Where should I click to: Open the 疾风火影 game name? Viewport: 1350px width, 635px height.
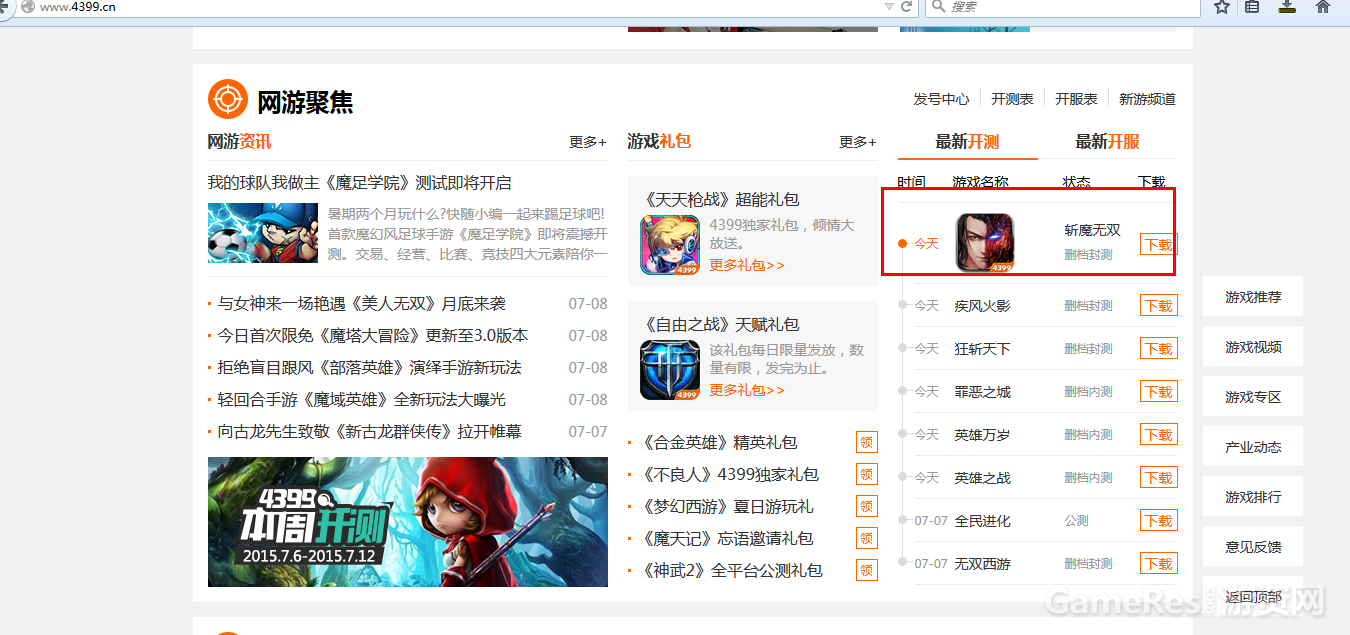983,306
